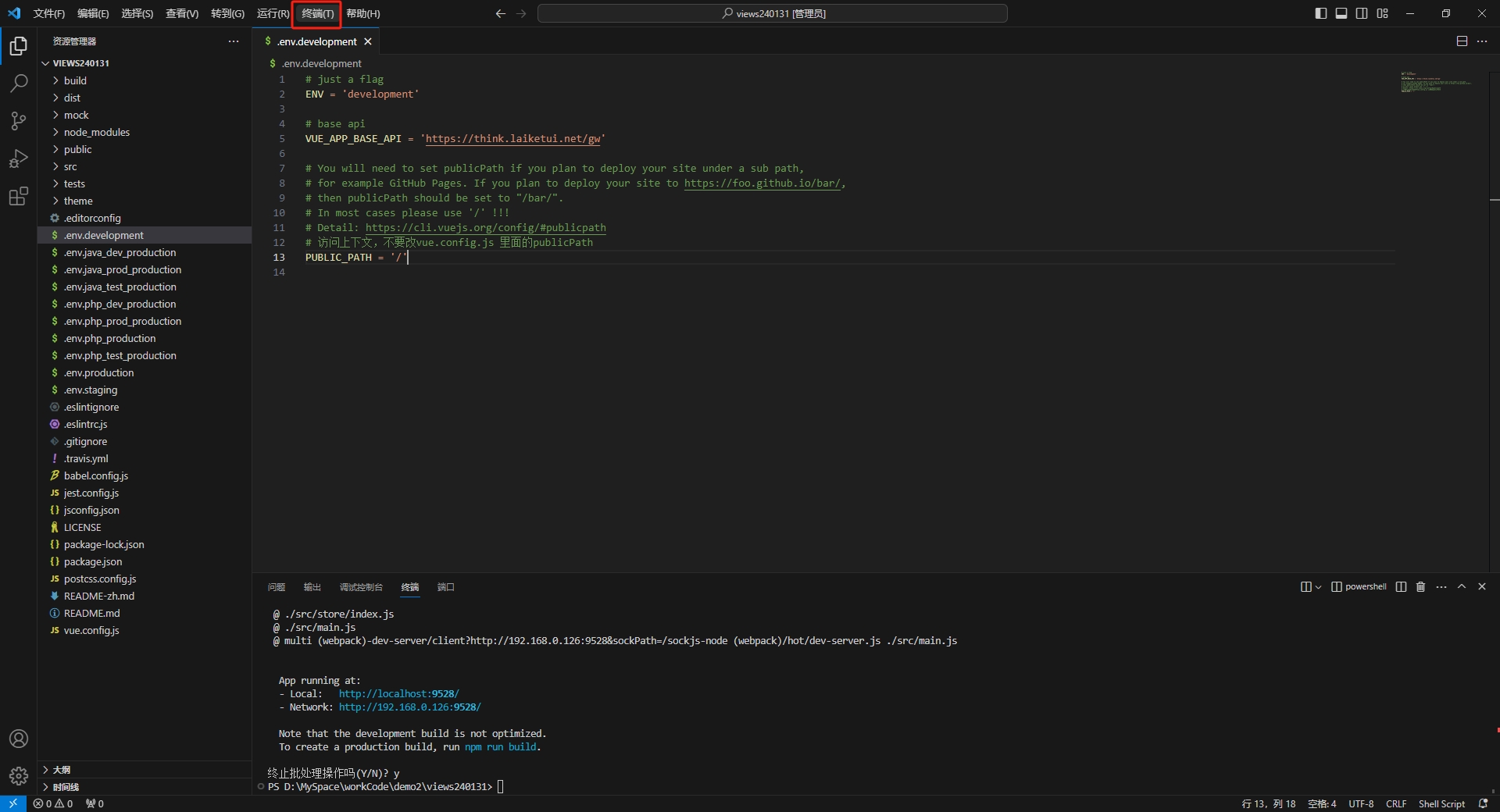Open the Manage gear icon

point(19,775)
